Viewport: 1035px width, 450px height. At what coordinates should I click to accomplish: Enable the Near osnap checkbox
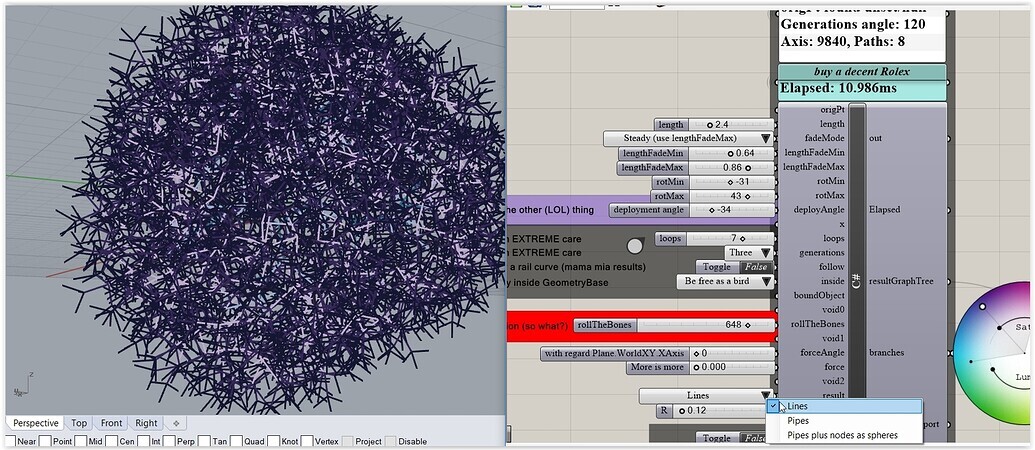click(x=9, y=441)
